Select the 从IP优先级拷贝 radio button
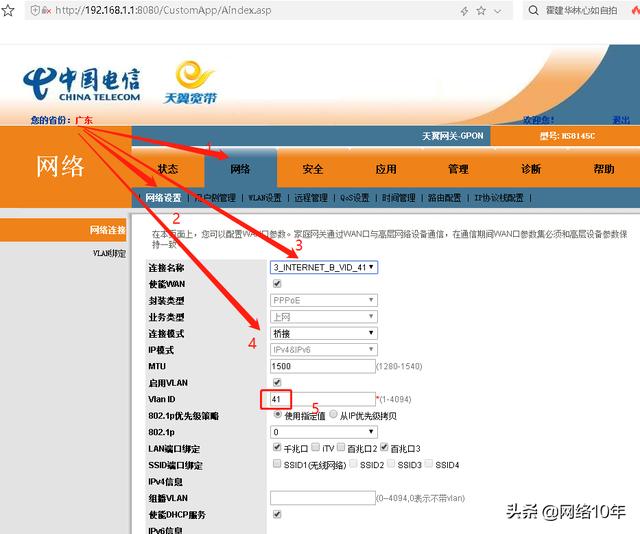Viewport: 640px width, 534px height. 333,415
